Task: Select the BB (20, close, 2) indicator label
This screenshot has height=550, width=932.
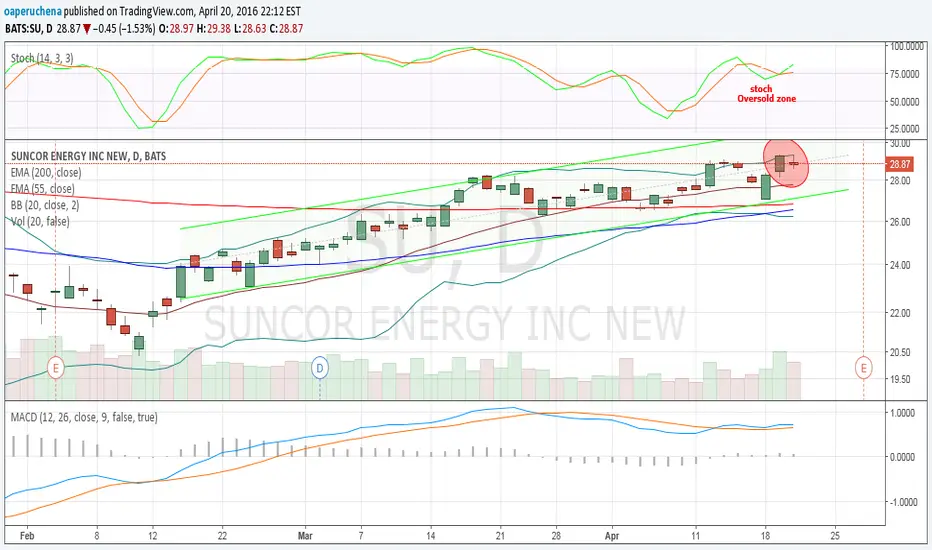Action: pyautogui.click(x=45, y=205)
